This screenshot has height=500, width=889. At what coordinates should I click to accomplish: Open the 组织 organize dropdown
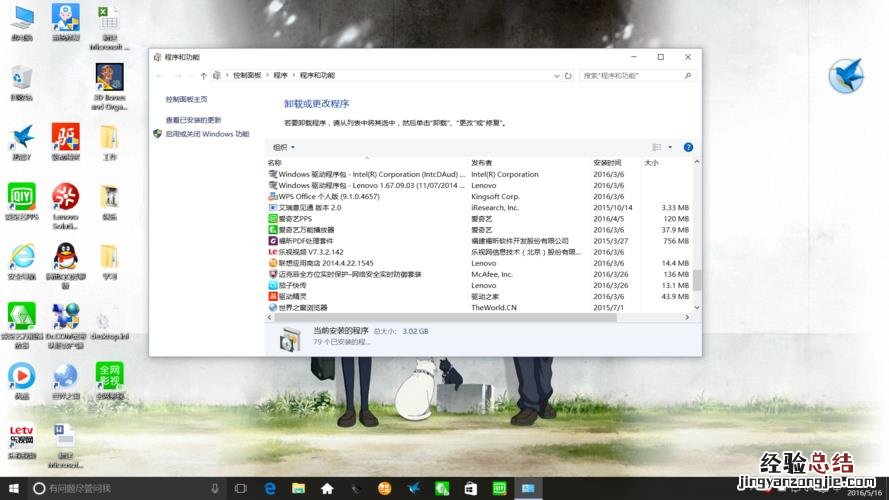point(284,147)
